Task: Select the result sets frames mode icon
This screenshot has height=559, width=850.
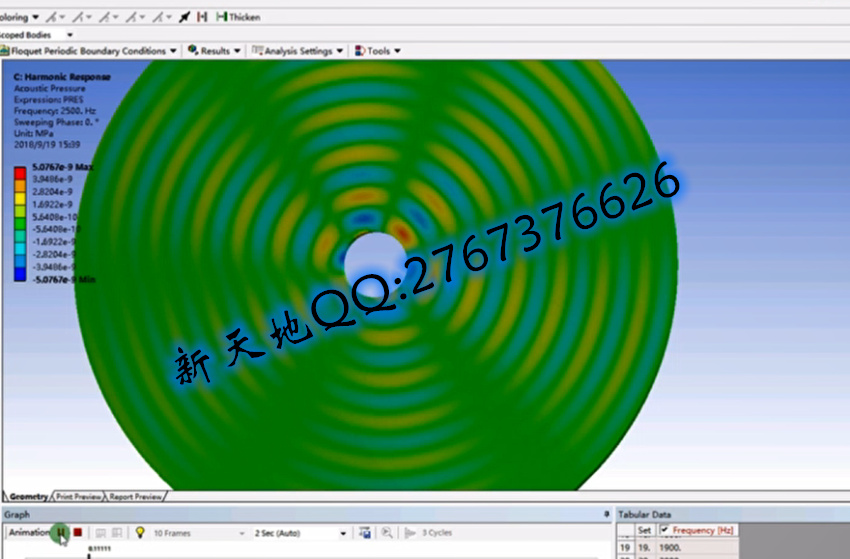Action: 117,533
